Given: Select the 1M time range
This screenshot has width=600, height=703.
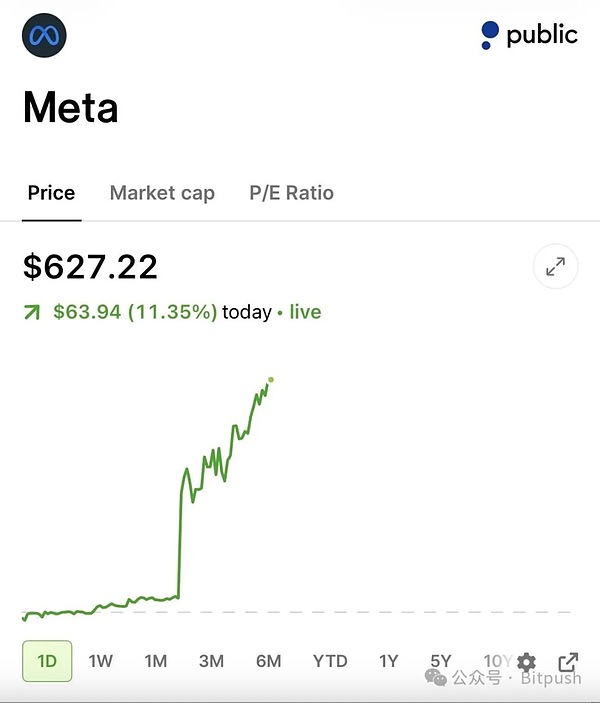Looking at the screenshot, I should [156, 661].
